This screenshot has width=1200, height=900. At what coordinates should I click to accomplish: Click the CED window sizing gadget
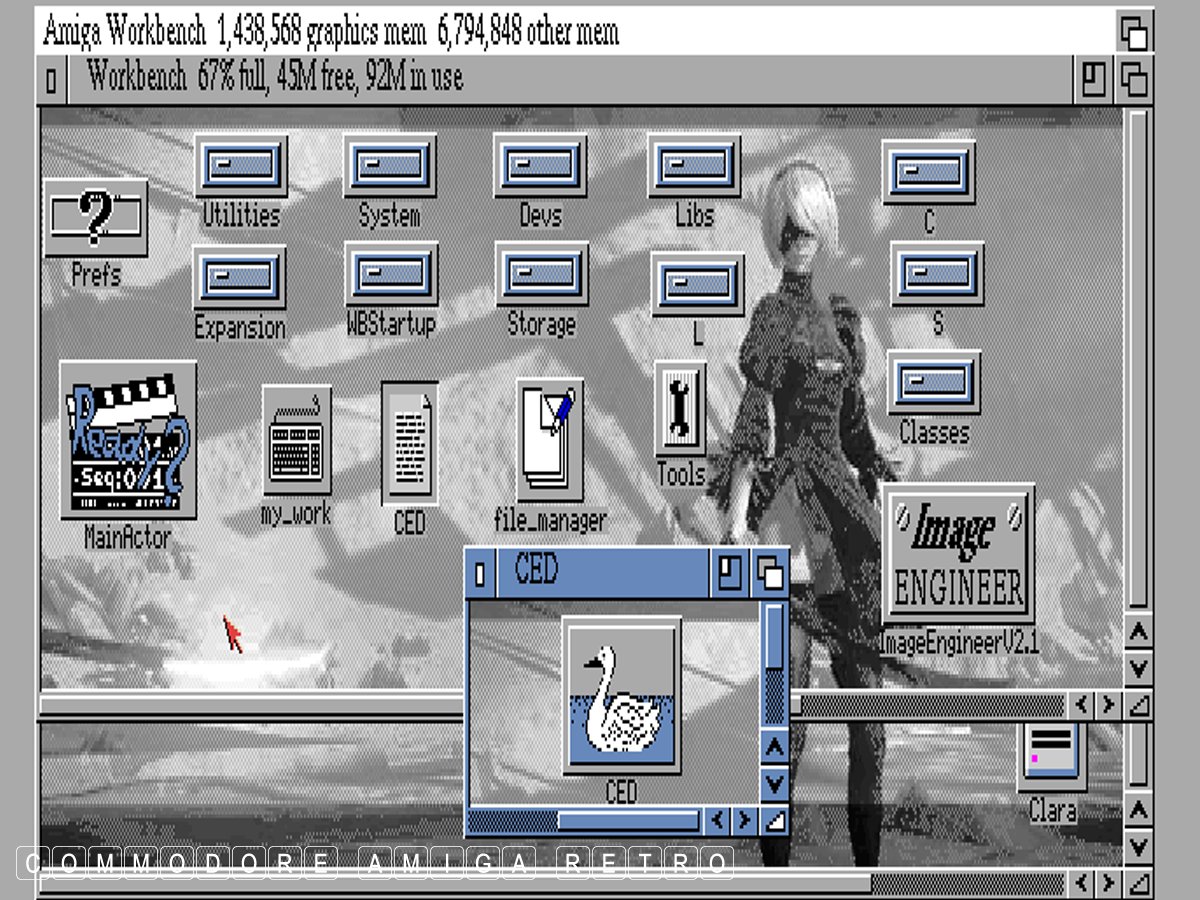tap(774, 821)
